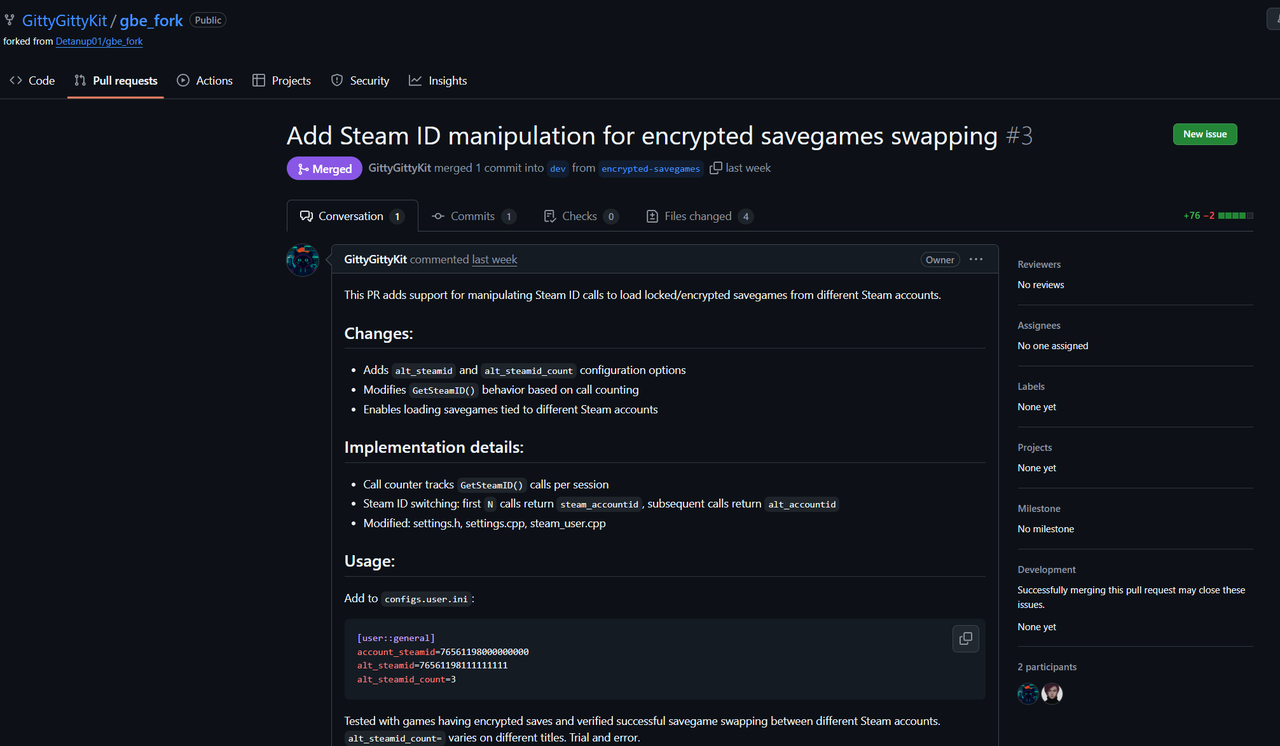Screen dimensions: 1280x746
Task: Copy the head branch name icon
Action: pos(716,168)
